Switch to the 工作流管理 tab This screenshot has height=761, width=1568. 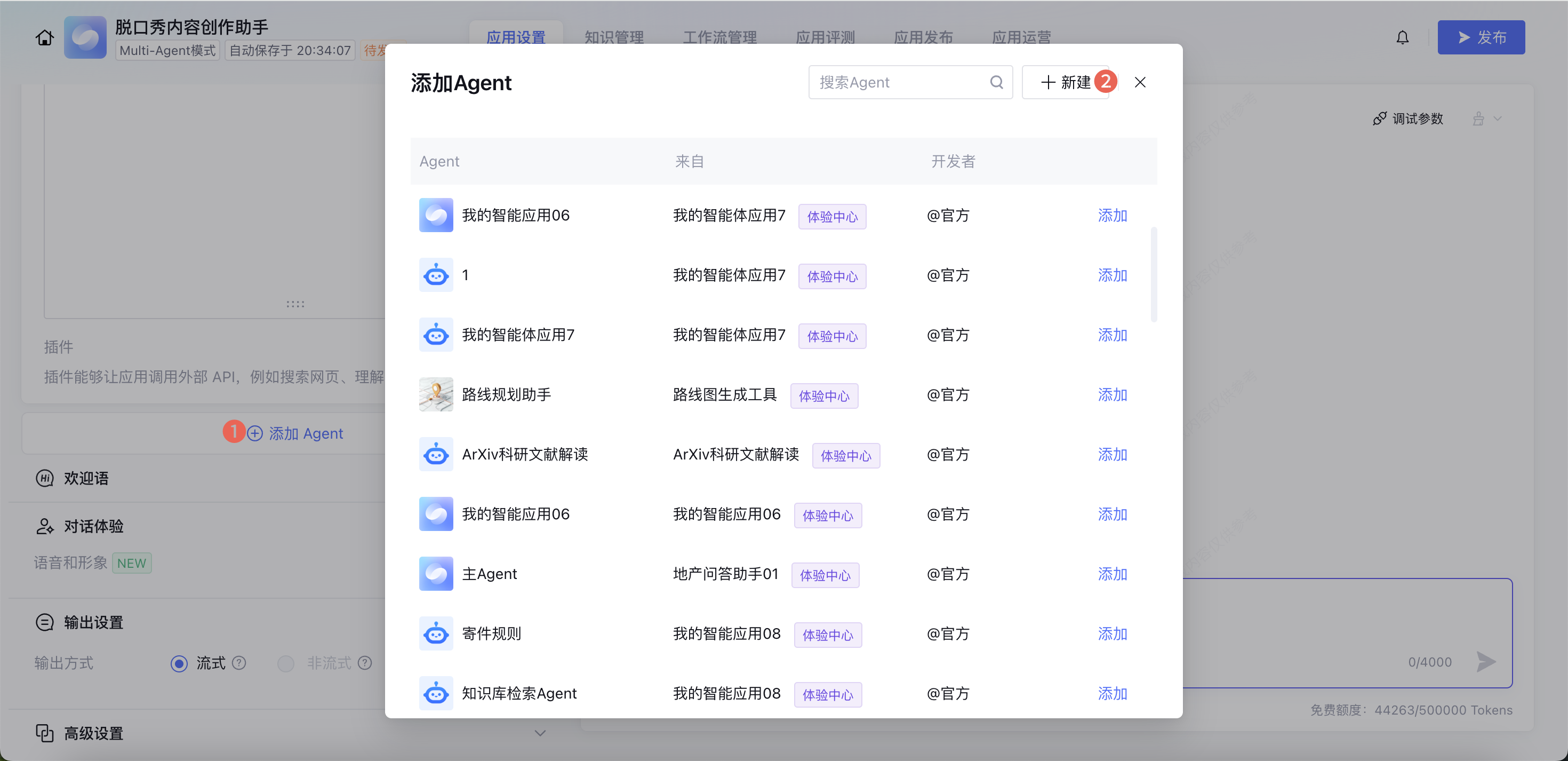[x=719, y=38]
